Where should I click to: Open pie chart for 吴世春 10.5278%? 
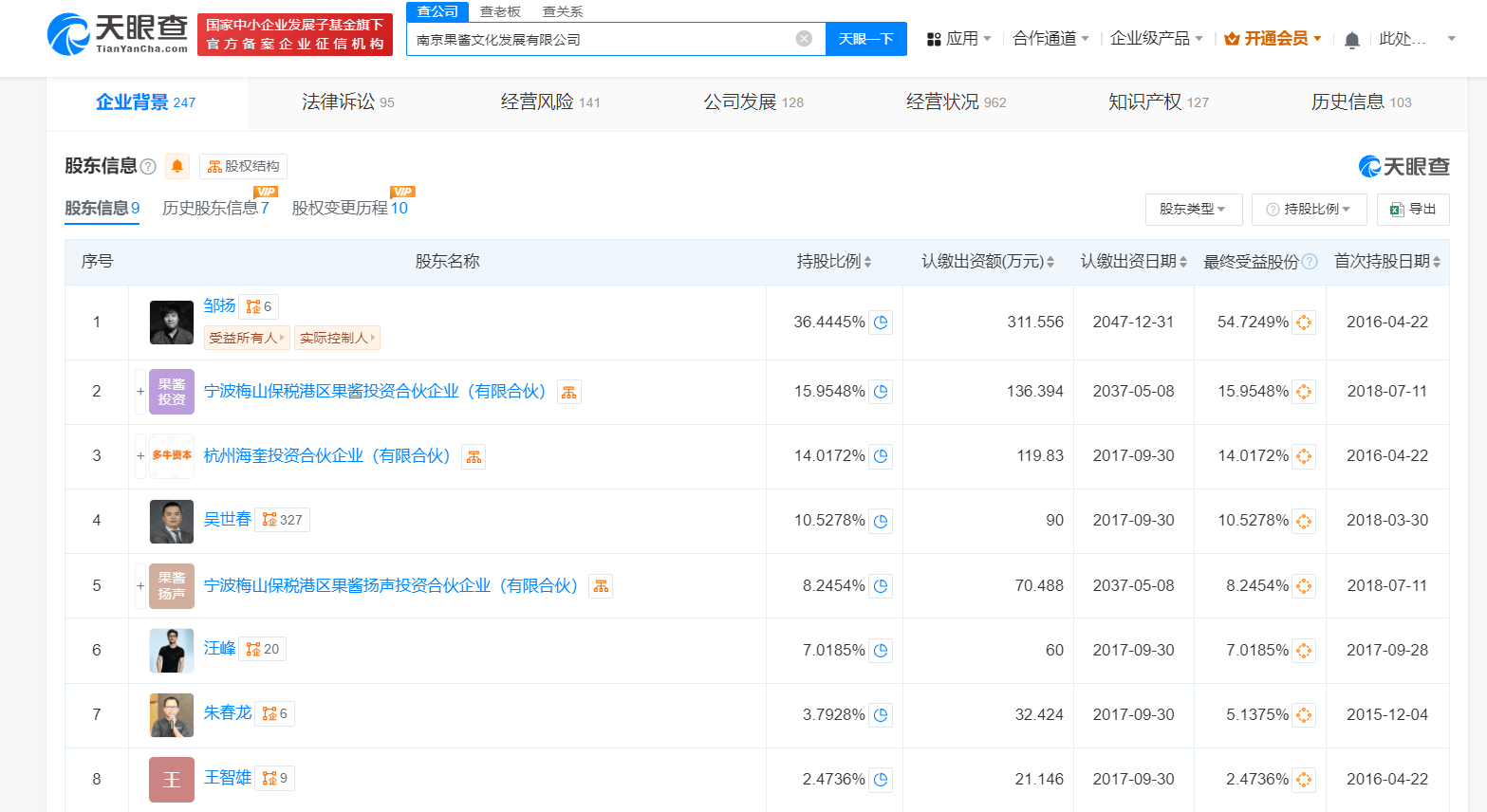click(x=881, y=521)
